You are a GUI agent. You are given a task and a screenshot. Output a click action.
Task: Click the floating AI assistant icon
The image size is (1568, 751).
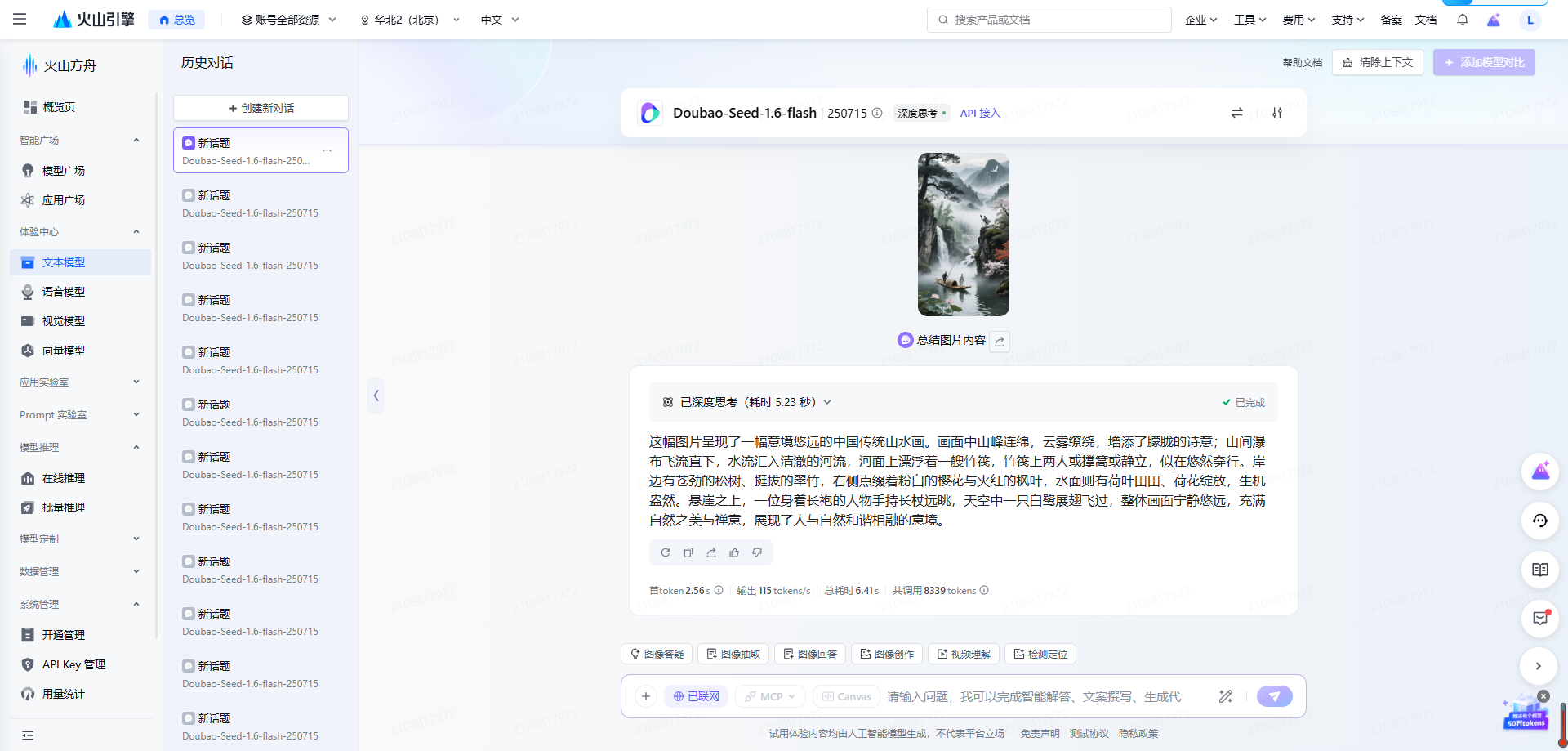tap(1540, 472)
